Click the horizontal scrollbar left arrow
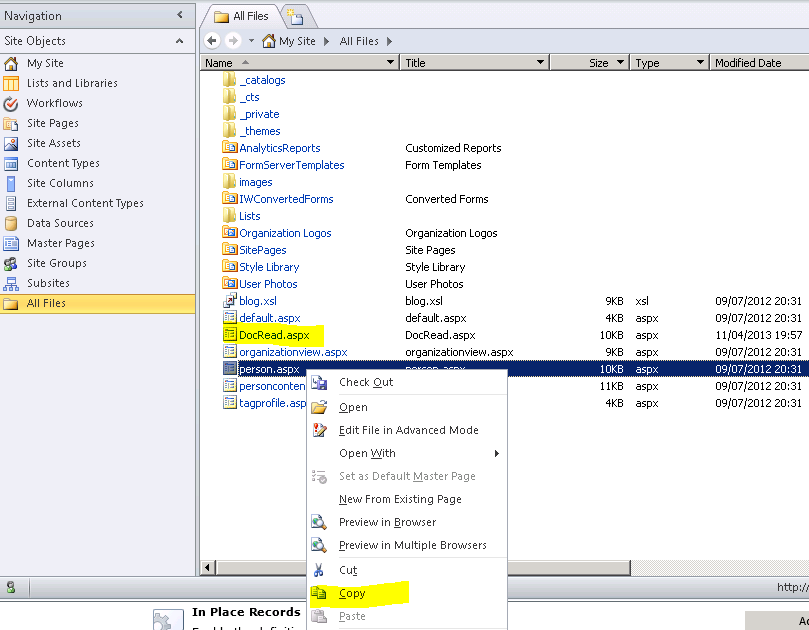The image size is (809, 630). [208, 568]
